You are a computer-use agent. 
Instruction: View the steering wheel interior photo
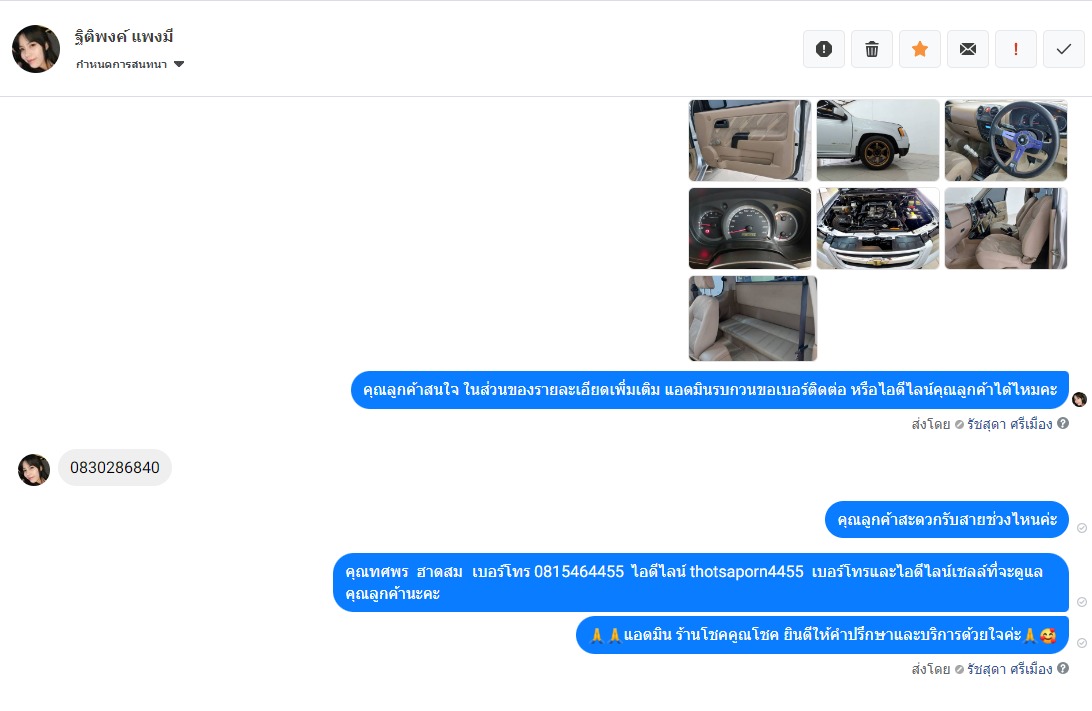click(1006, 140)
